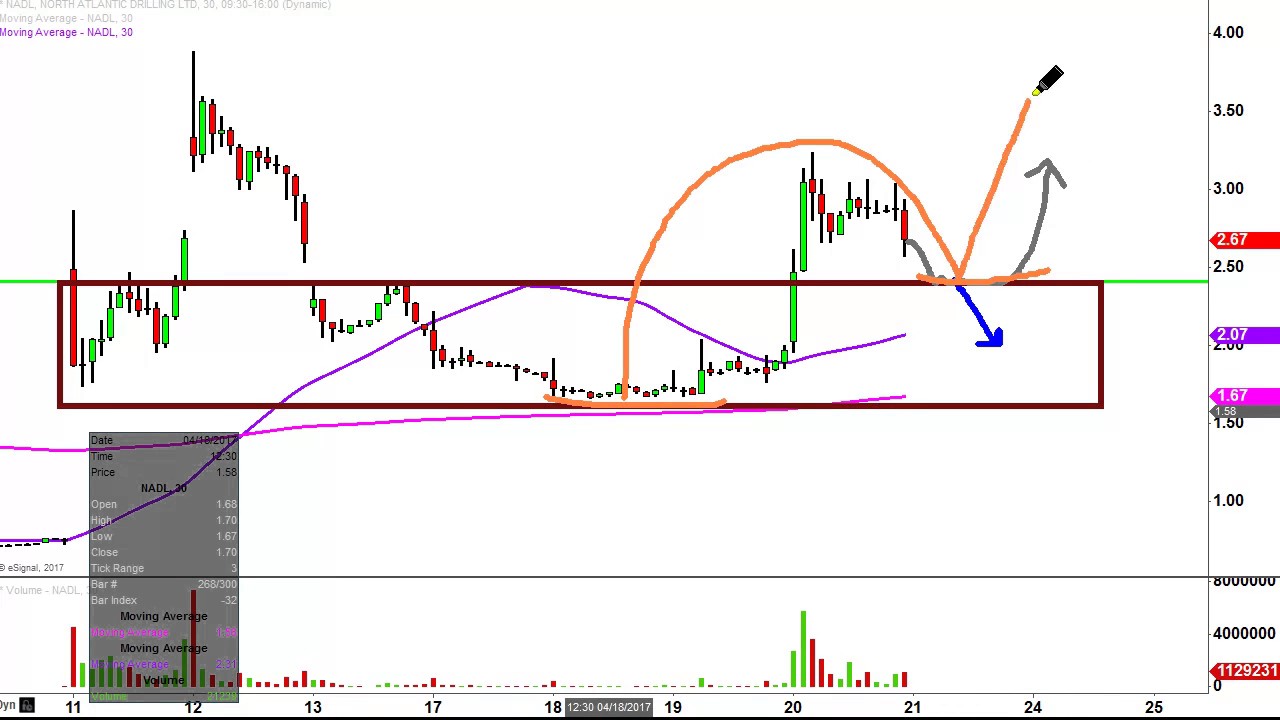
Task: Click date 25 on the time axis
Action: 1153,707
